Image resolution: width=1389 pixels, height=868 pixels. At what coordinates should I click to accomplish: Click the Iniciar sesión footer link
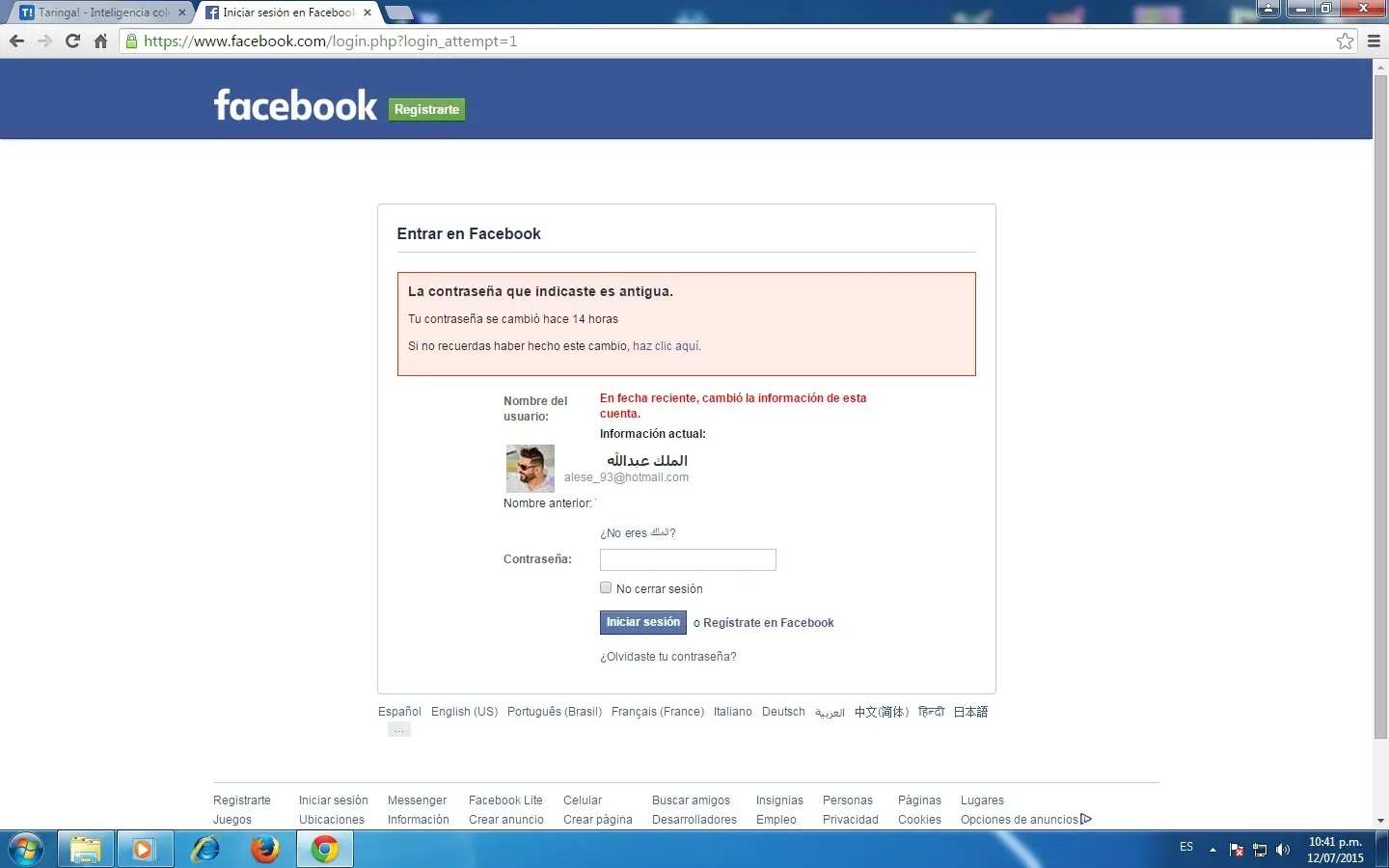point(334,800)
